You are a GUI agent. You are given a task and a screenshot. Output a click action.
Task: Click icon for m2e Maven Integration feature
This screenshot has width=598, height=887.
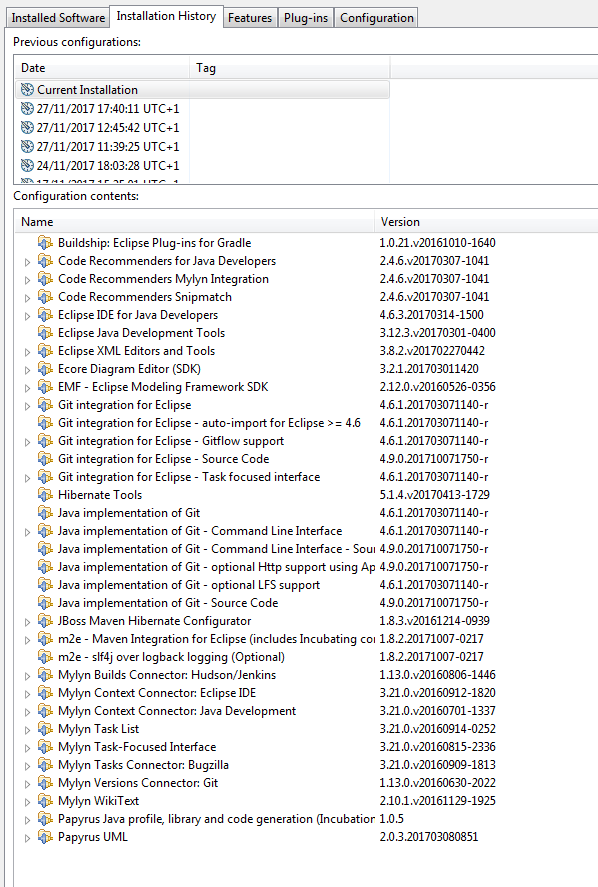(x=45, y=639)
